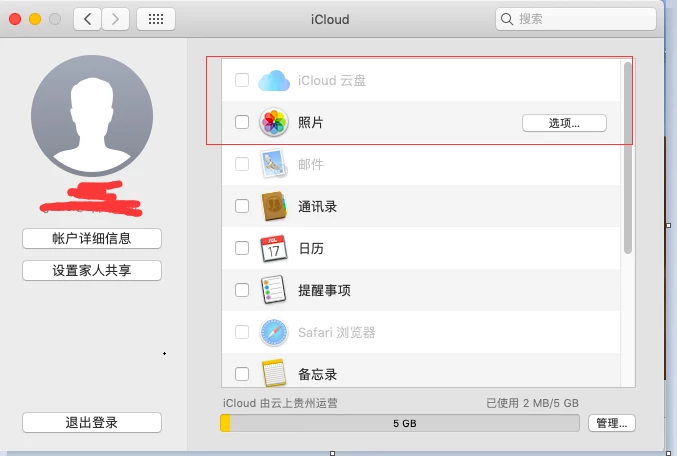This screenshot has height=456, width=677.
Task: Click the 备忘录 label
Action: coord(317,374)
